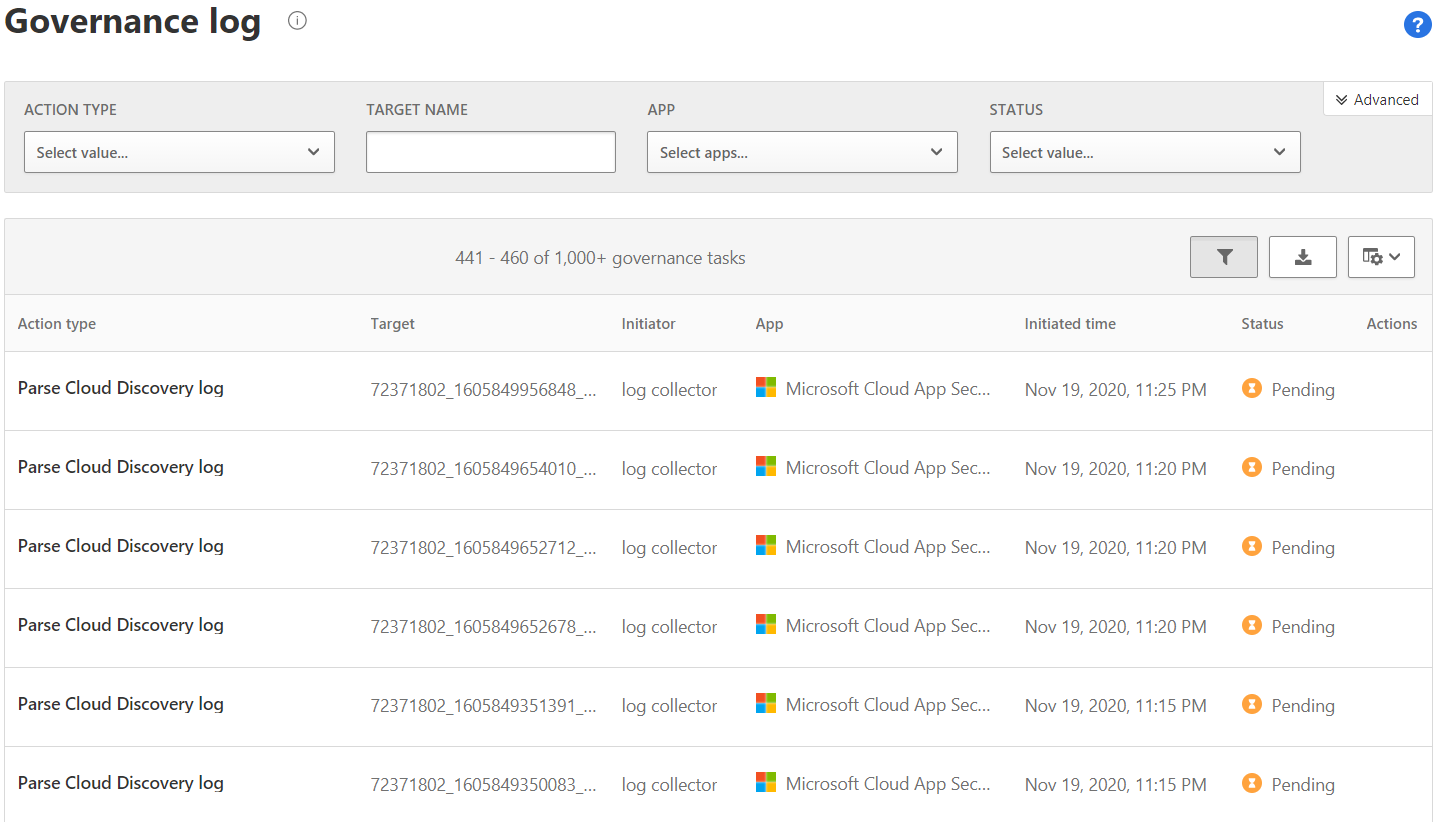This screenshot has height=822, width=1437.
Task: Open the STATUS Select value dropdown
Action: point(1144,151)
